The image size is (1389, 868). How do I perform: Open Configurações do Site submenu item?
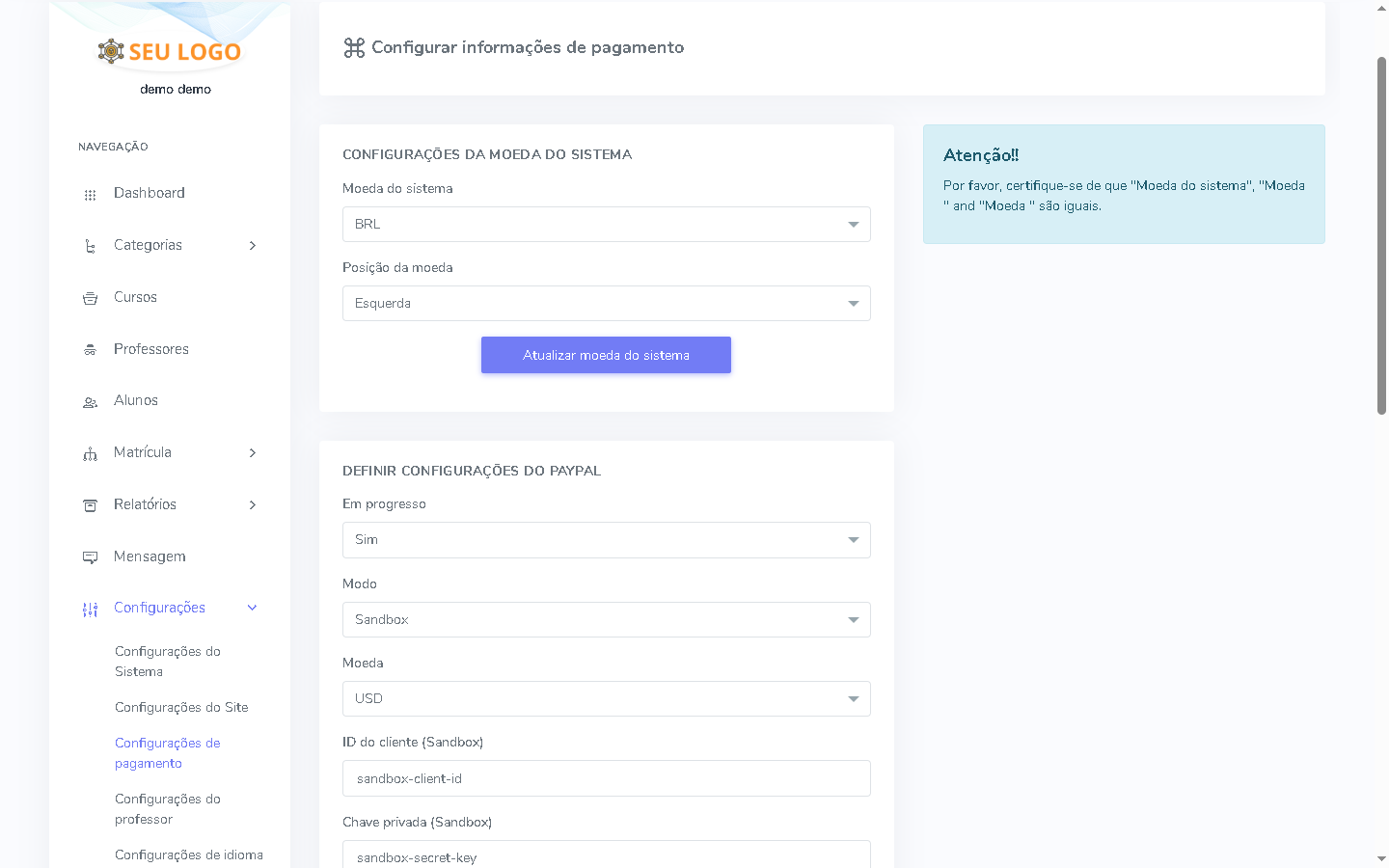coord(181,708)
